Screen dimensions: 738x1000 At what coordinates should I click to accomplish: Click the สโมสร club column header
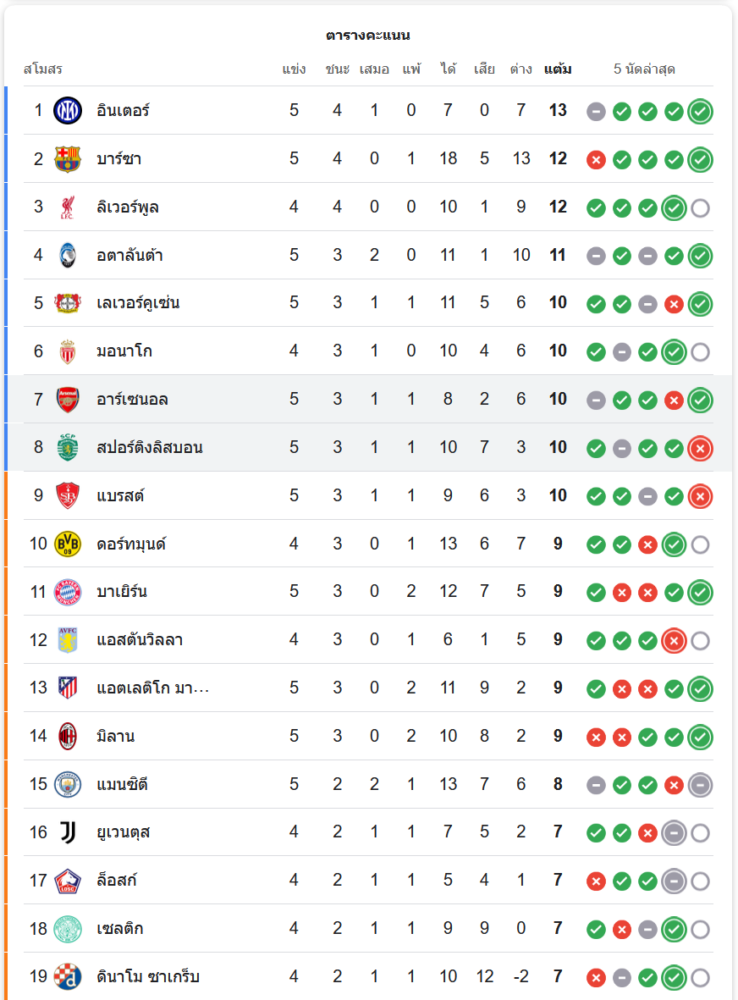pos(43,69)
